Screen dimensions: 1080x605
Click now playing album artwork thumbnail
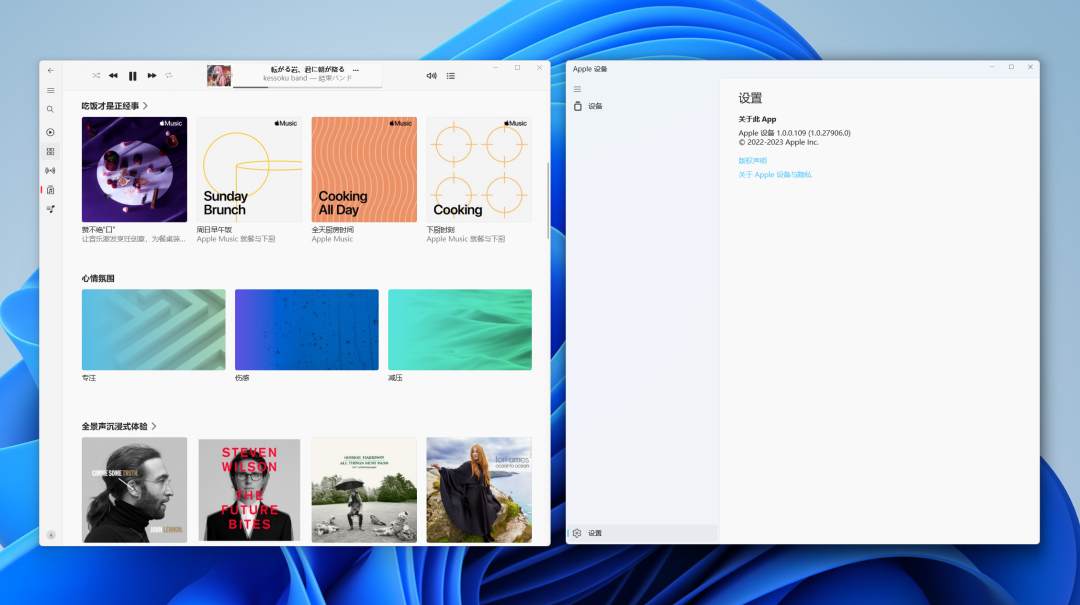[219, 76]
